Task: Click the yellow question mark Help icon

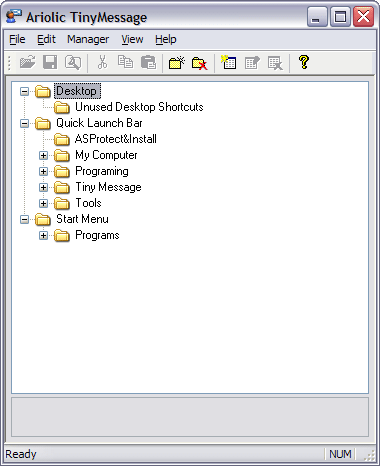Action: point(304,62)
